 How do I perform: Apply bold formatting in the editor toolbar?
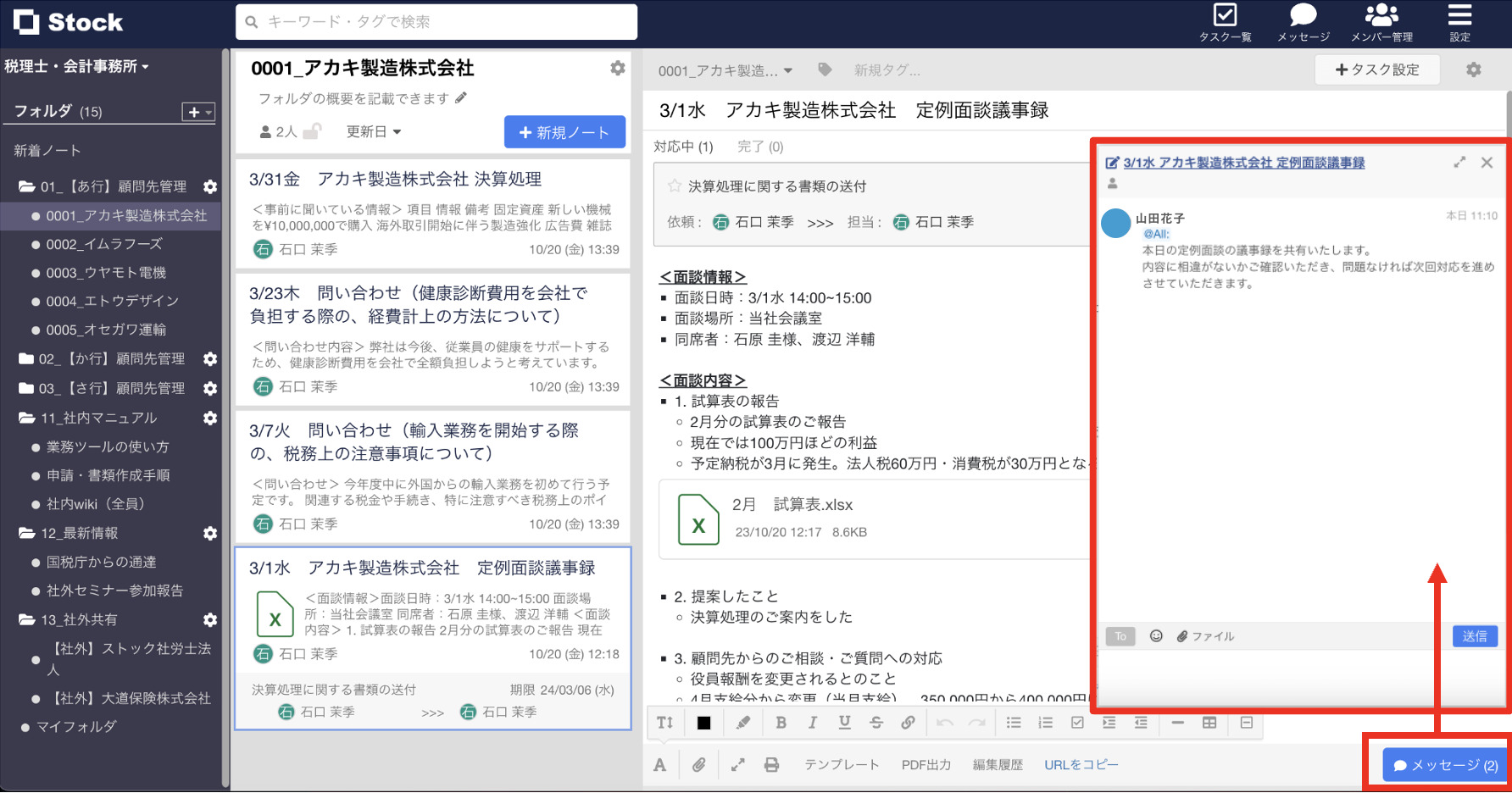(x=781, y=723)
